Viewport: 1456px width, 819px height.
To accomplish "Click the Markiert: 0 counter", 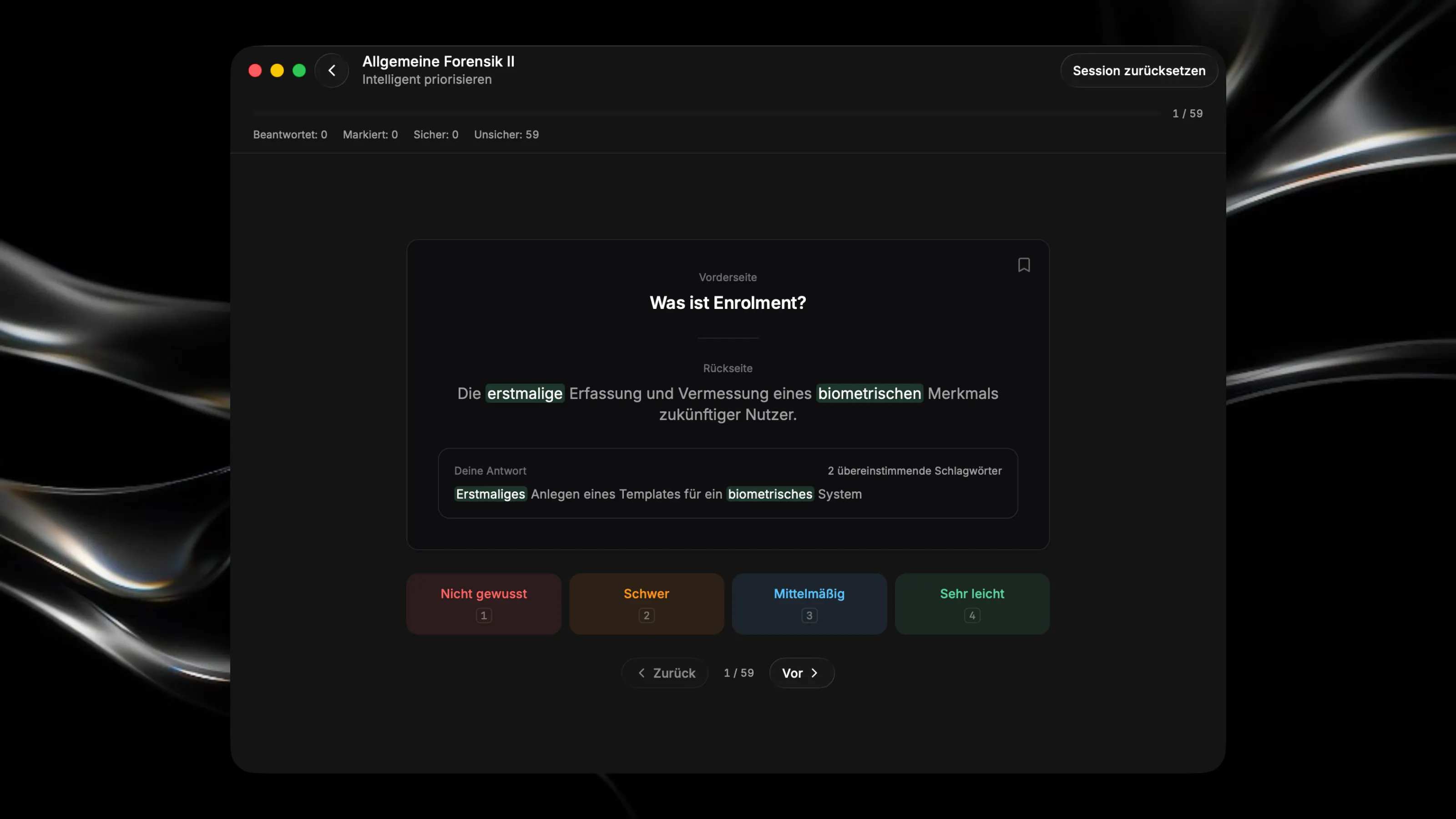I will [x=370, y=135].
